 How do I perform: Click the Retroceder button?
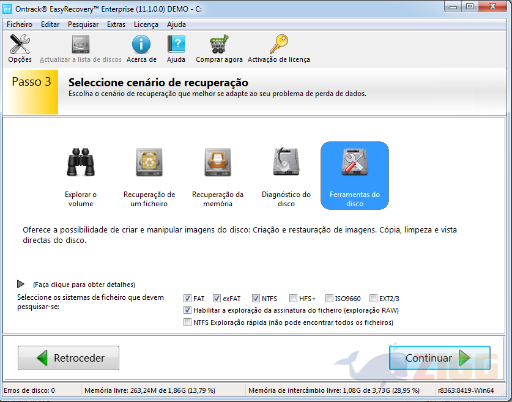coord(68,358)
